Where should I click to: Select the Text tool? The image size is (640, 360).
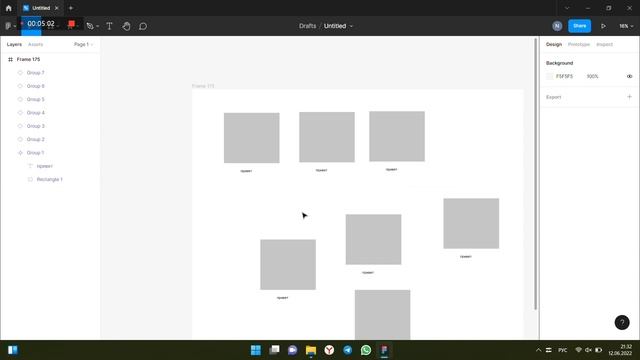pyautogui.click(x=109, y=26)
